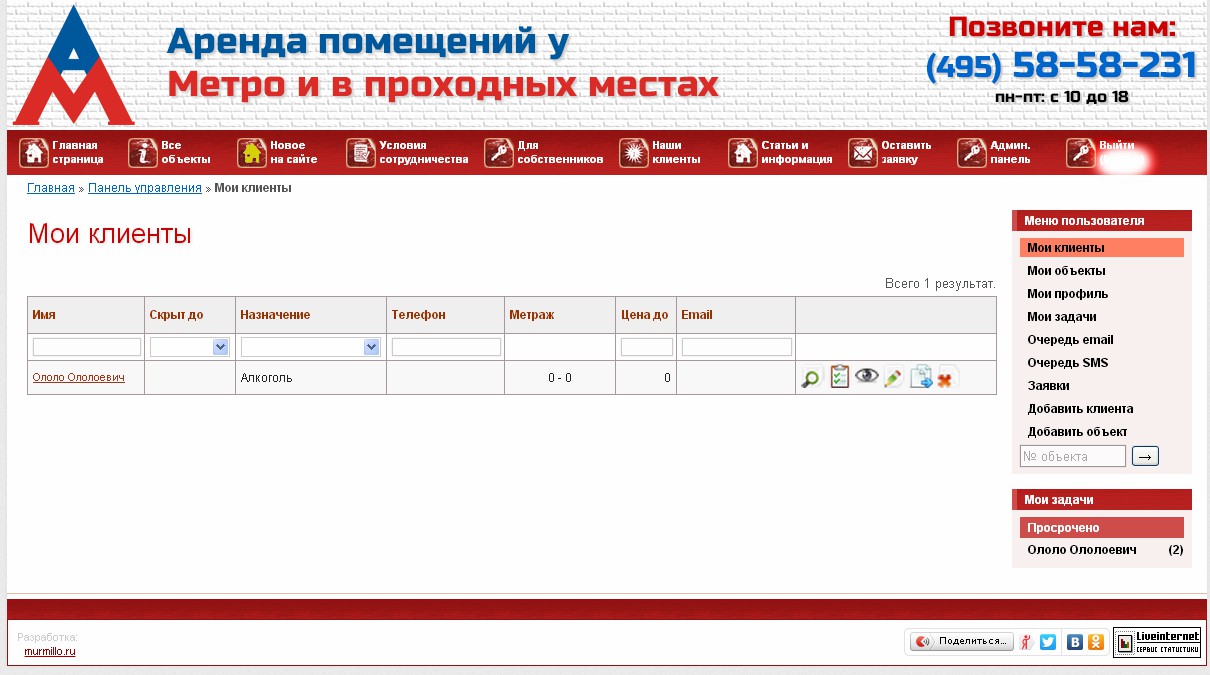
Task: Sort table by Цена до column header
Action: pos(645,315)
